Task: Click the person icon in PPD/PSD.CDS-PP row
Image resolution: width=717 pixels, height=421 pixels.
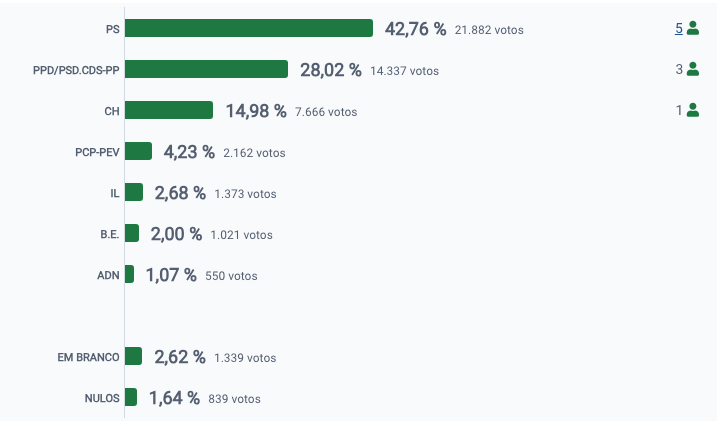Action: [693, 70]
